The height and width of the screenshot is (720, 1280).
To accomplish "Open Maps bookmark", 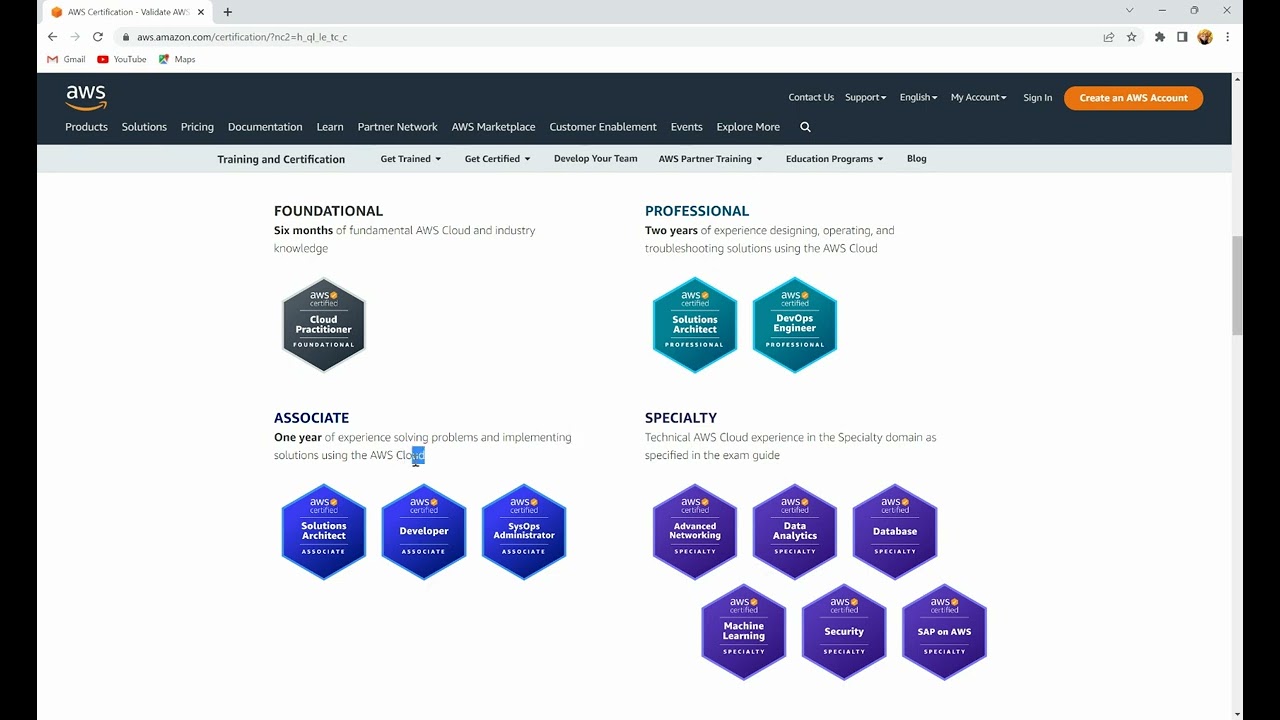I will click(177, 59).
